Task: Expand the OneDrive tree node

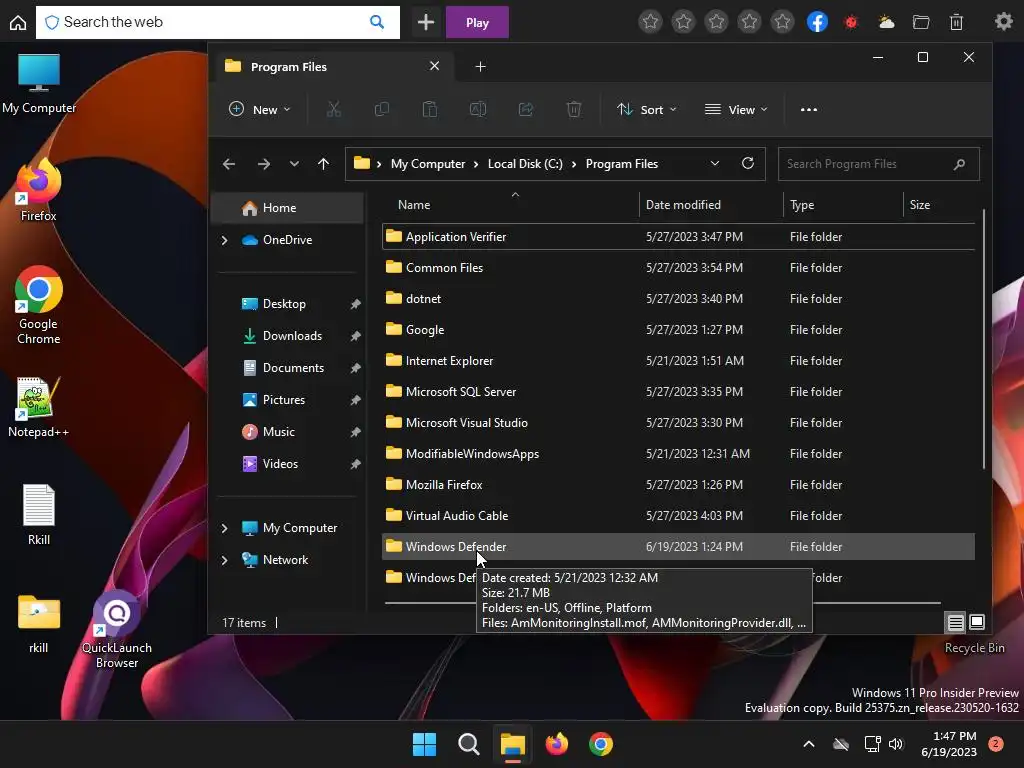Action: (225, 240)
